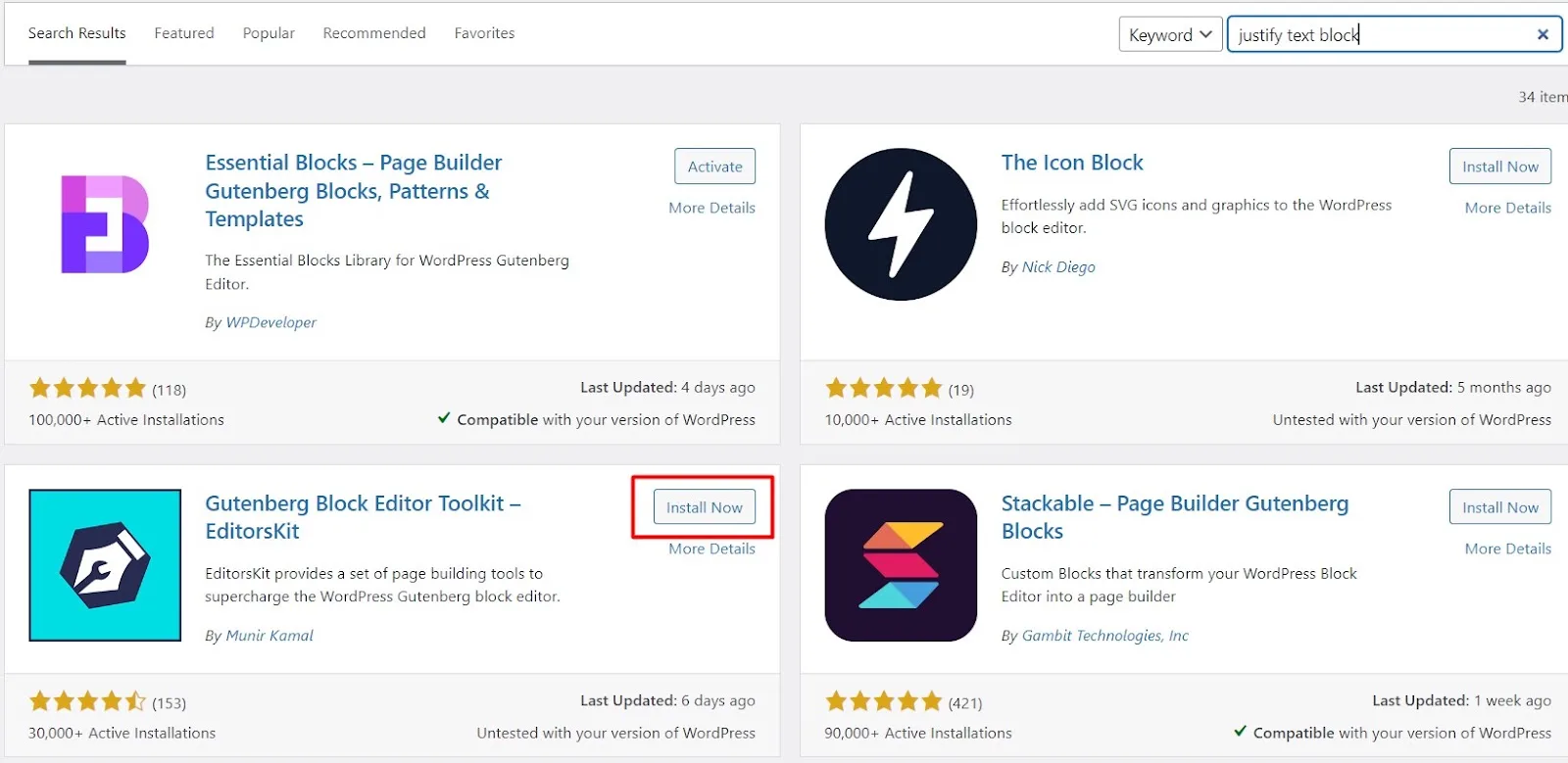
Task: Open the Keyword search type dropdown
Action: (1170, 34)
